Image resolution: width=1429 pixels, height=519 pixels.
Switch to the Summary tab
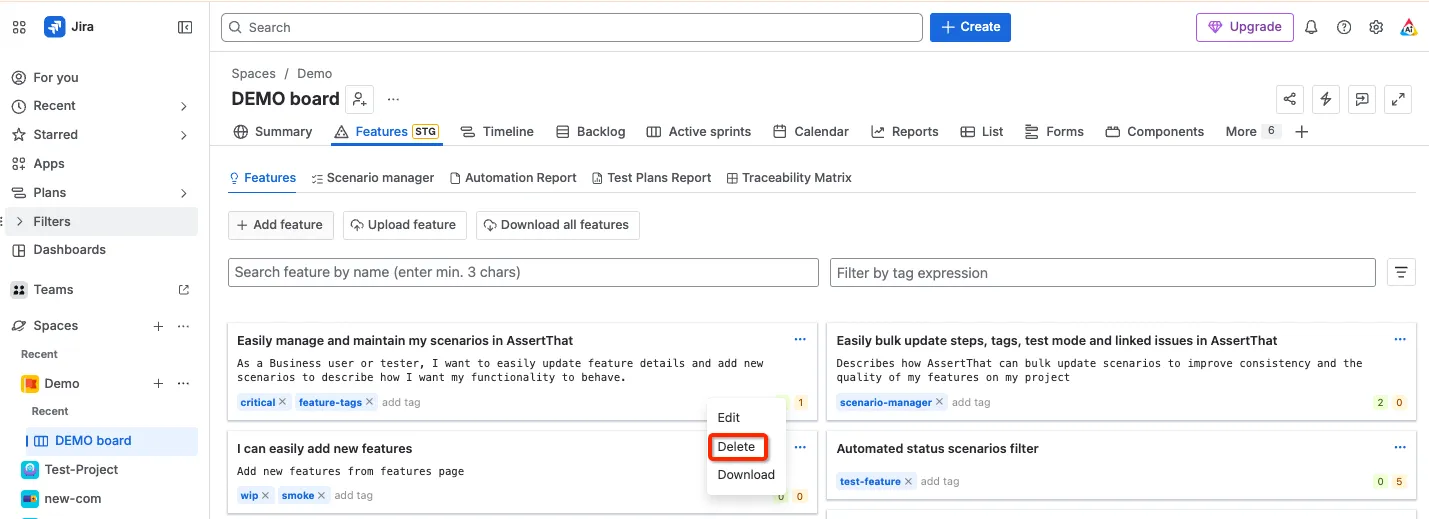pos(272,132)
